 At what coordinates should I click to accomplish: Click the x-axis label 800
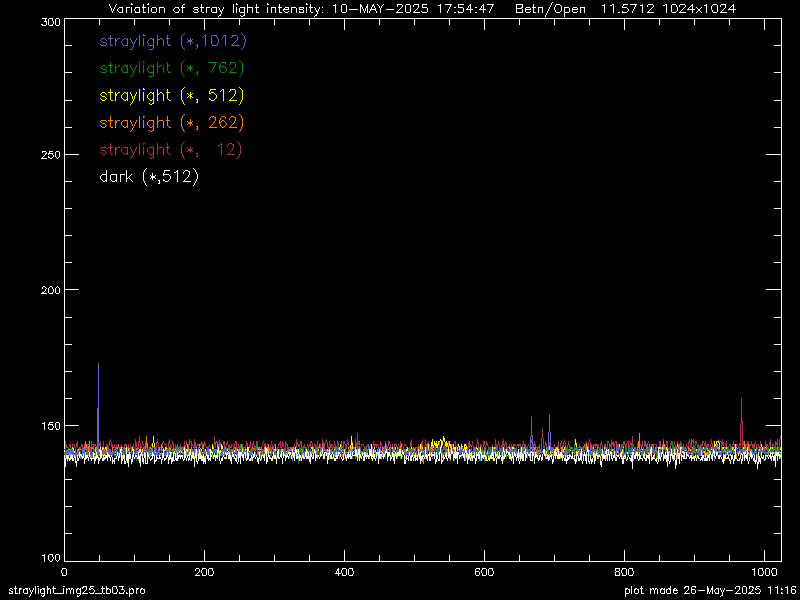[624, 572]
